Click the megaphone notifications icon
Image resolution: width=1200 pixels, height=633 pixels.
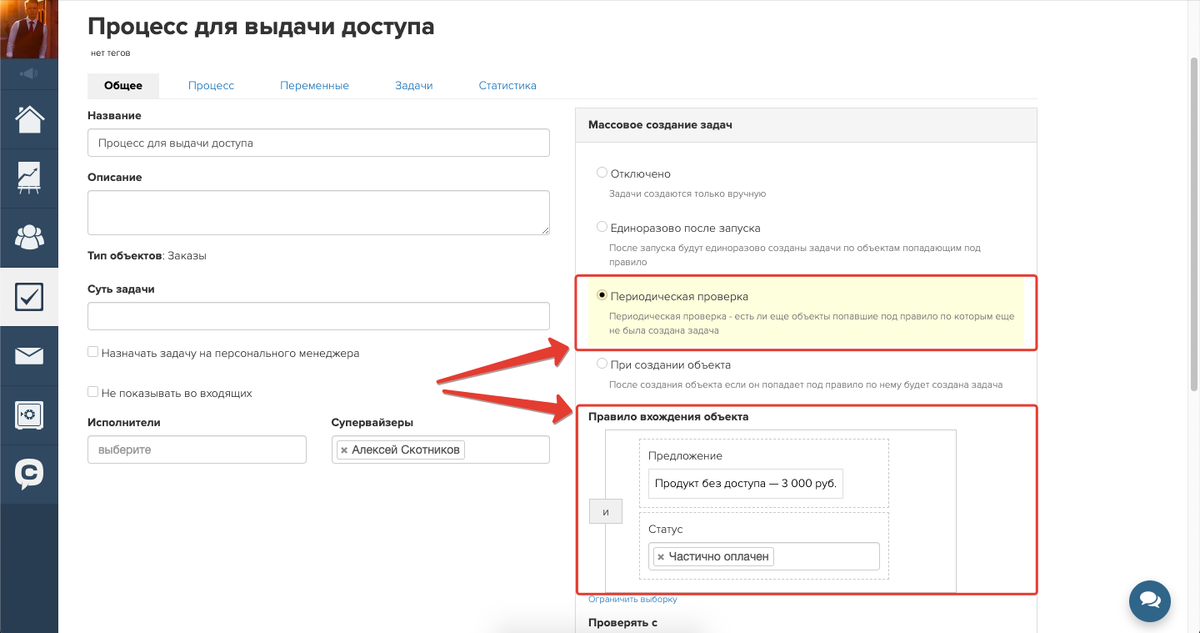click(x=29, y=73)
